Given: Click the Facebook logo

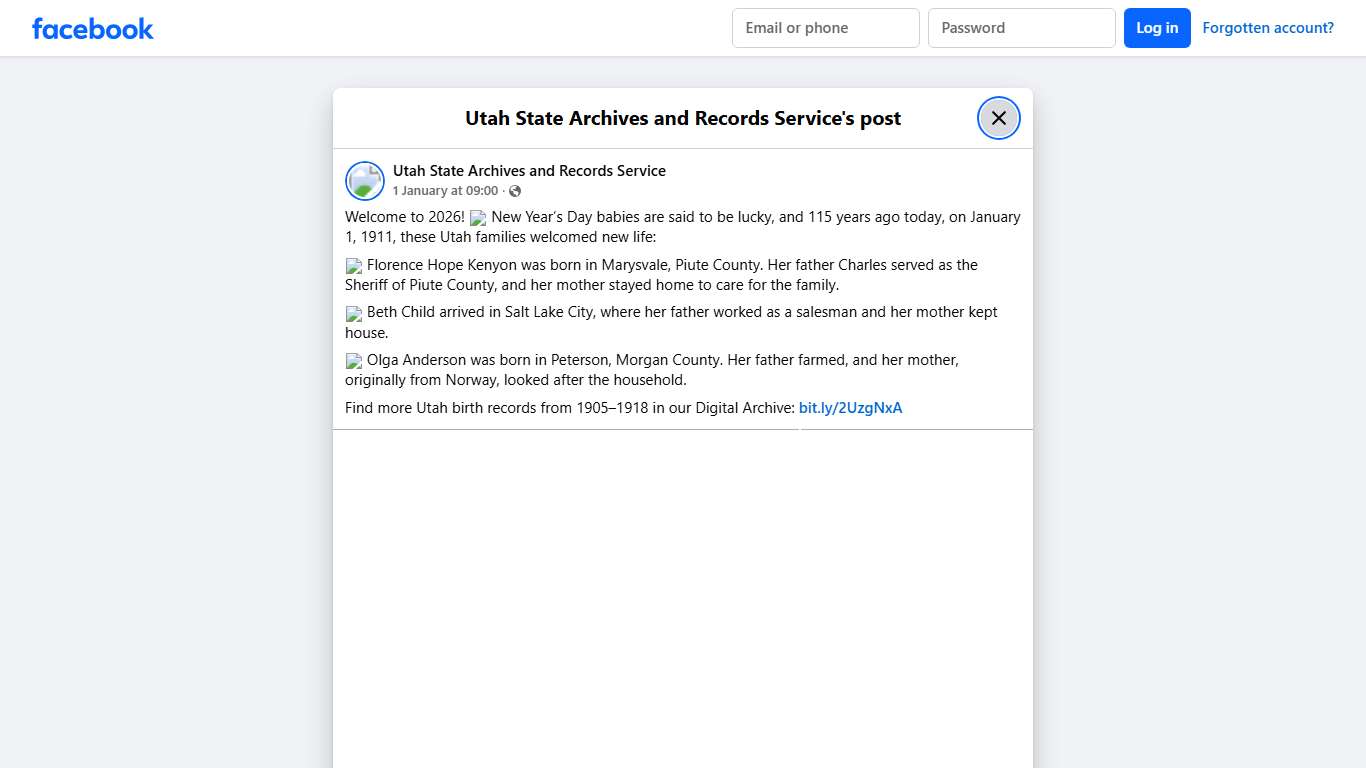Looking at the screenshot, I should tap(93, 29).
